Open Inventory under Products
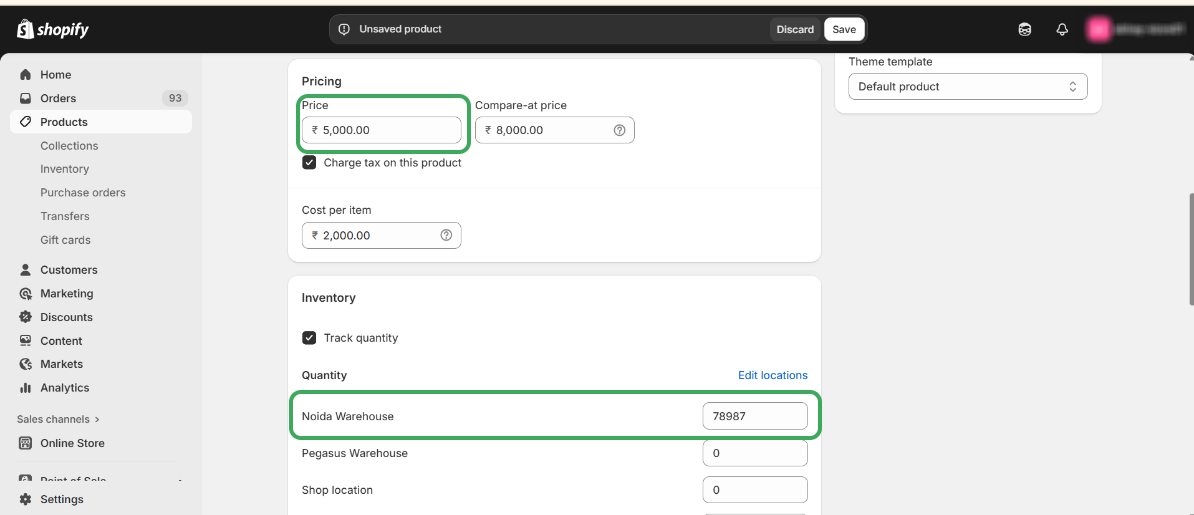Image resolution: width=1194 pixels, height=515 pixels. 65,169
